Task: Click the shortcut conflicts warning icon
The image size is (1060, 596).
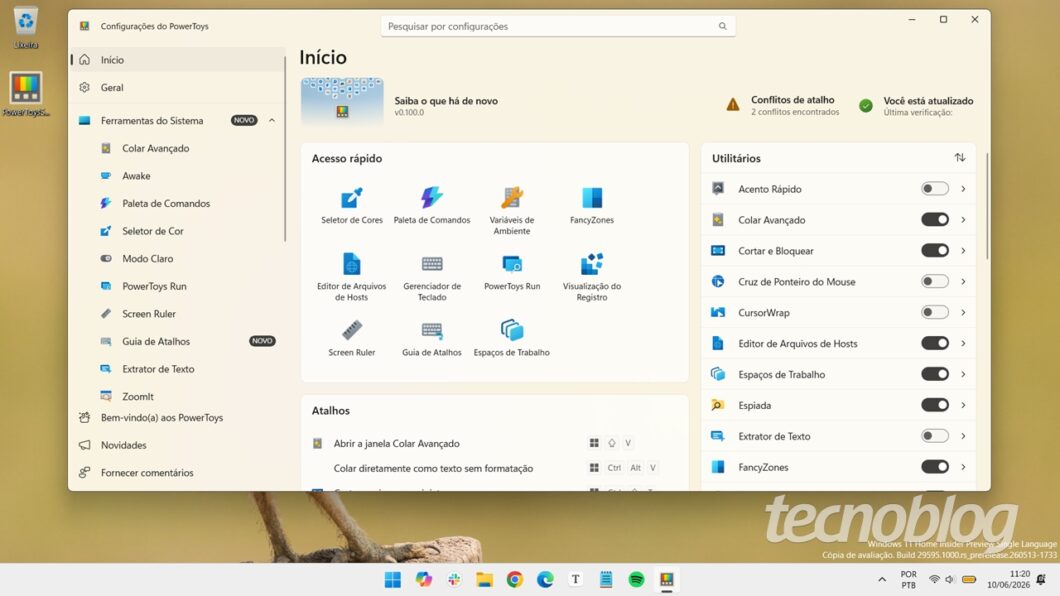Action: tap(733, 105)
